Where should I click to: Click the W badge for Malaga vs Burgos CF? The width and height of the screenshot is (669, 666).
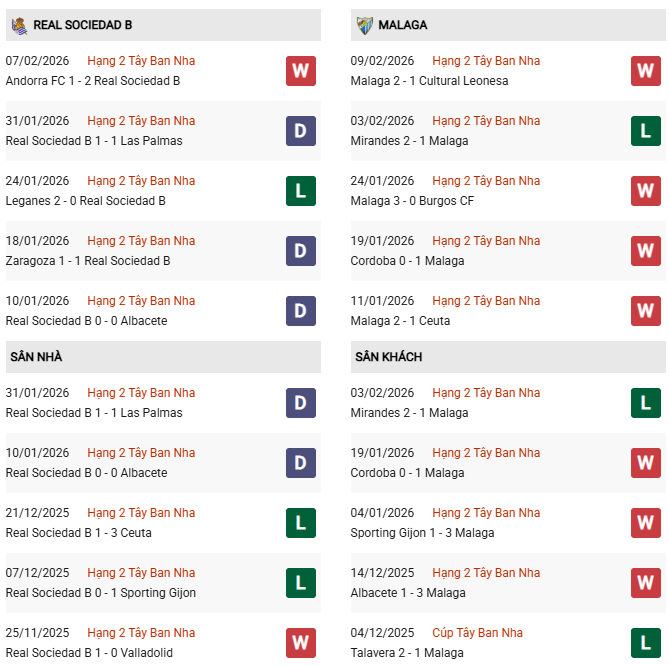(646, 191)
